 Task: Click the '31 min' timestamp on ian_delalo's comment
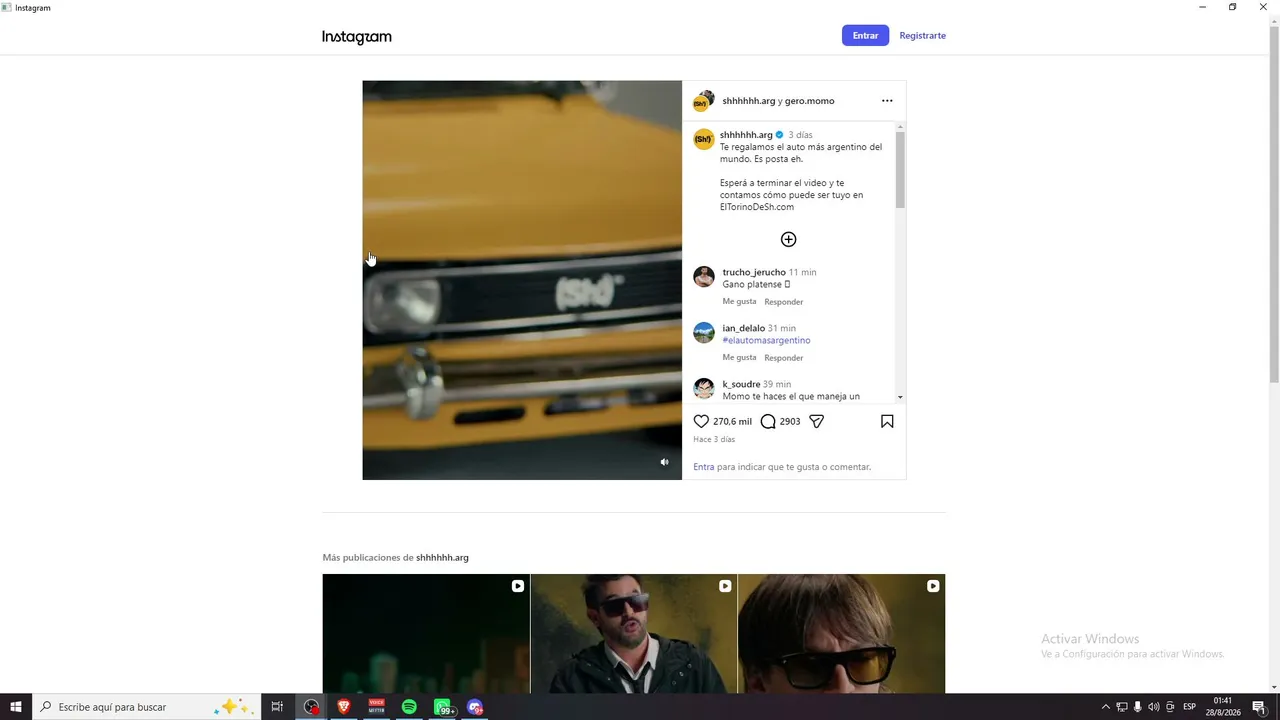(x=782, y=328)
